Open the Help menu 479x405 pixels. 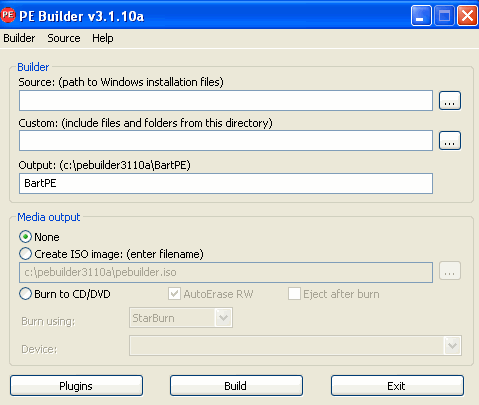tap(103, 38)
